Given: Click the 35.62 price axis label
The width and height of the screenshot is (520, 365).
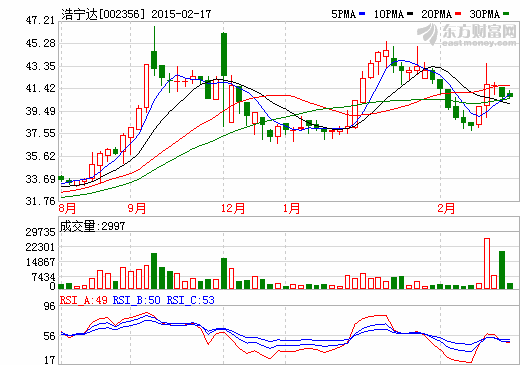Looking at the screenshot, I should pos(40,156).
